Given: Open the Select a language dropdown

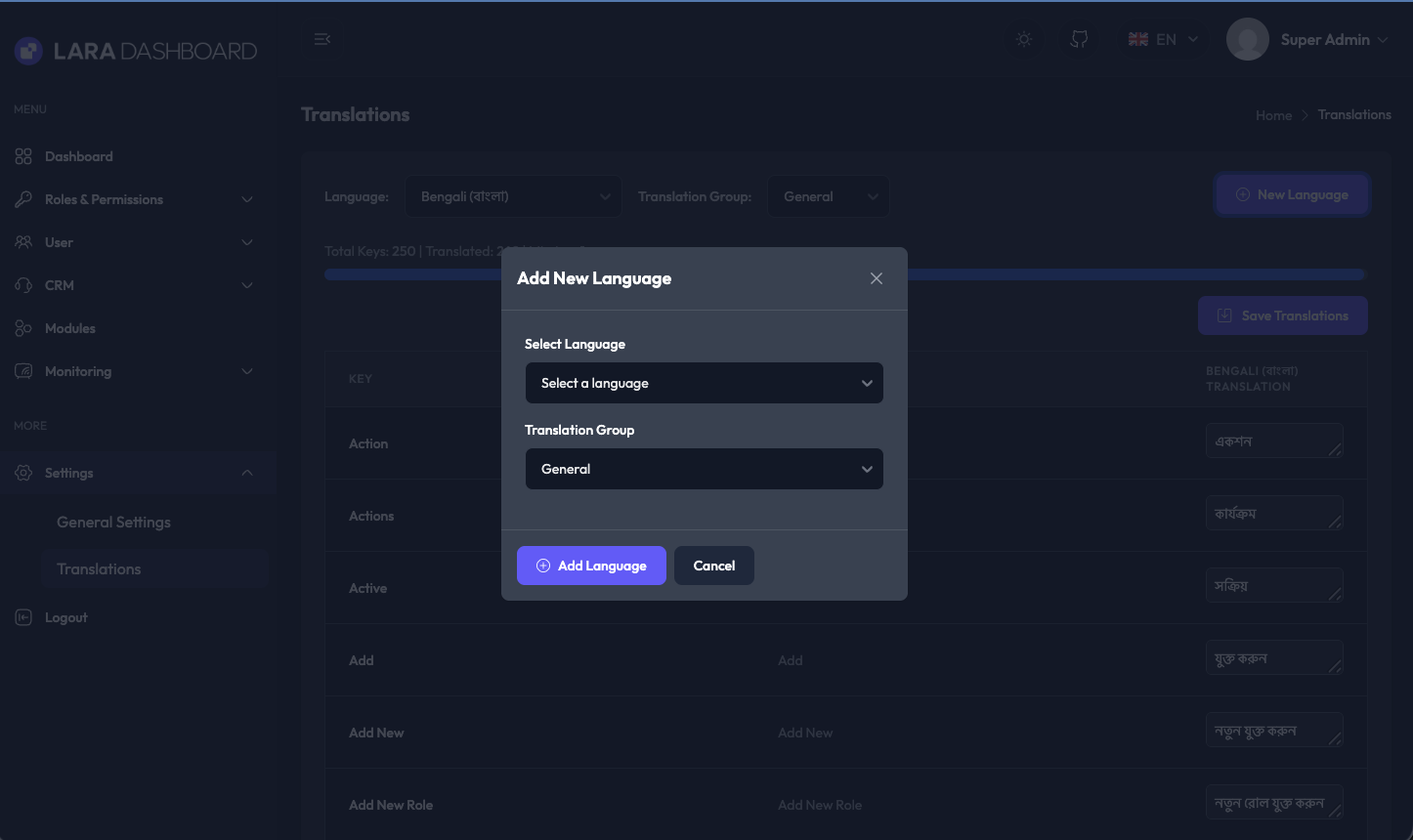Looking at the screenshot, I should (704, 383).
